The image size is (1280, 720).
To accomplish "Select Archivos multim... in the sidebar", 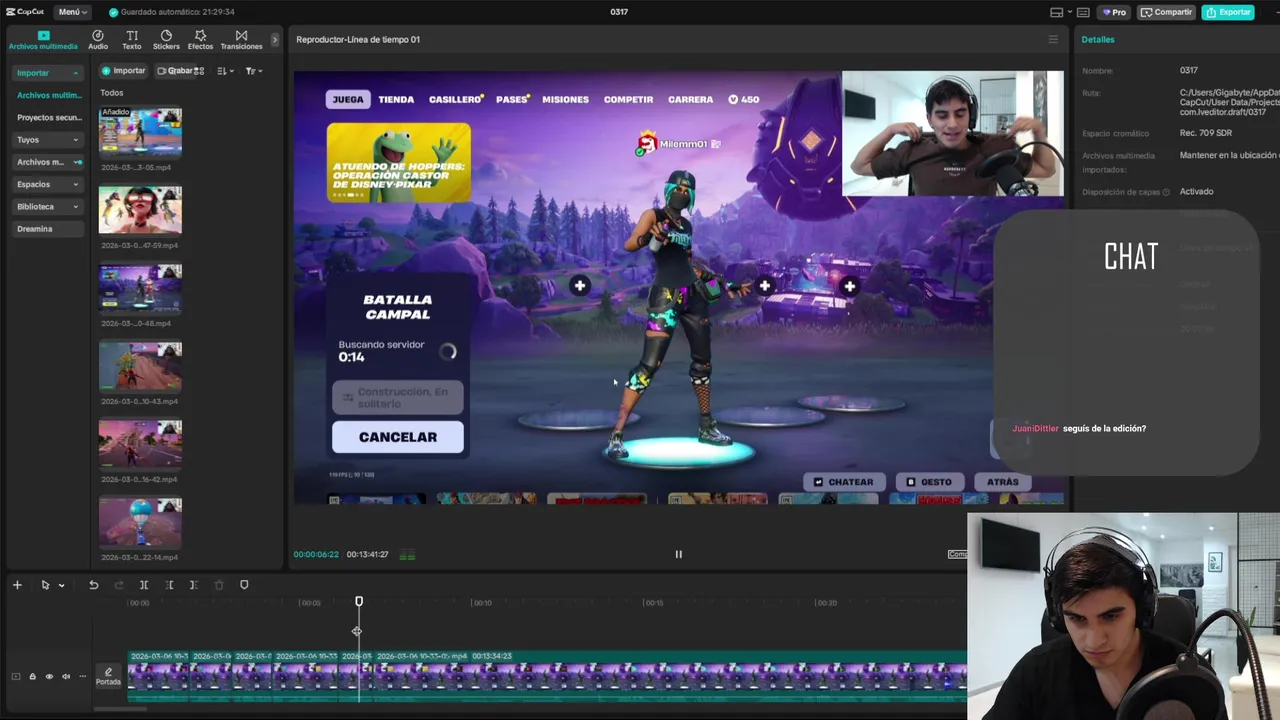I will pyautogui.click(x=49, y=95).
